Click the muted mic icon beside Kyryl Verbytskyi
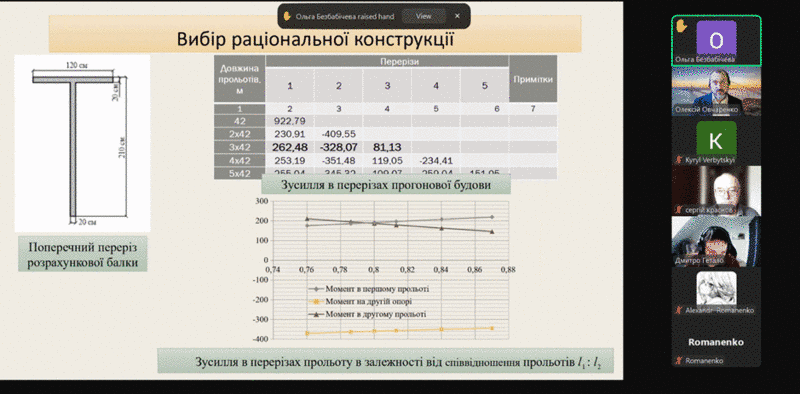The image size is (800, 394). click(679, 160)
